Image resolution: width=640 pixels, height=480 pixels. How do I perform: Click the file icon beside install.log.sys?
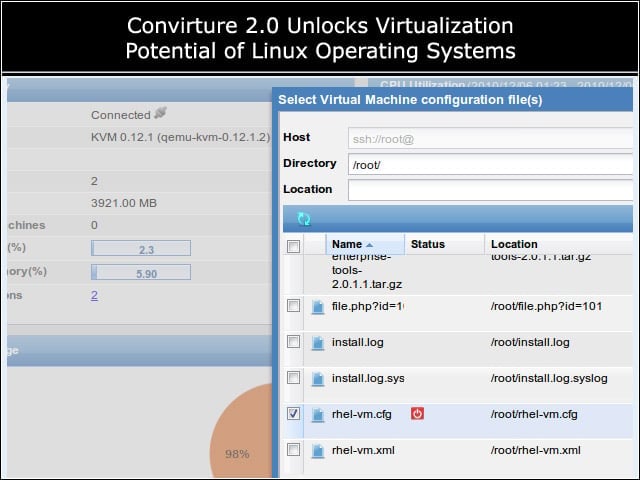tap(318, 379)
